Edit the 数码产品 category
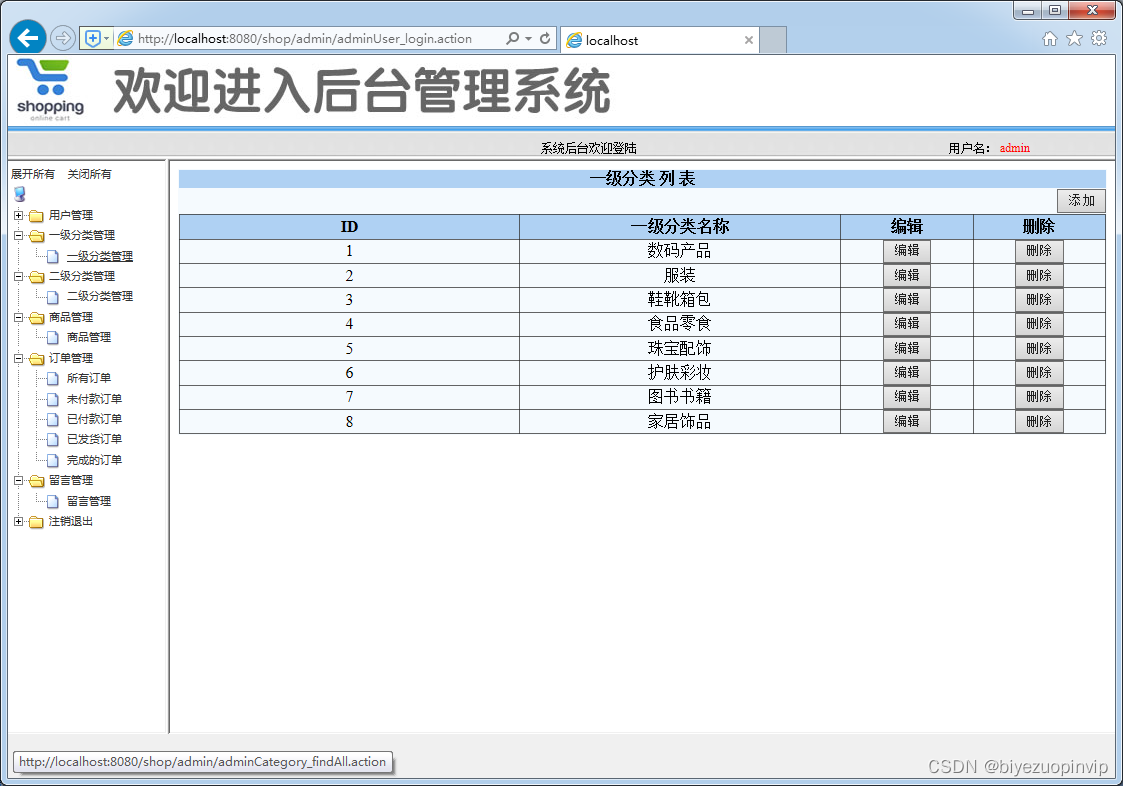 pos(907,251)
